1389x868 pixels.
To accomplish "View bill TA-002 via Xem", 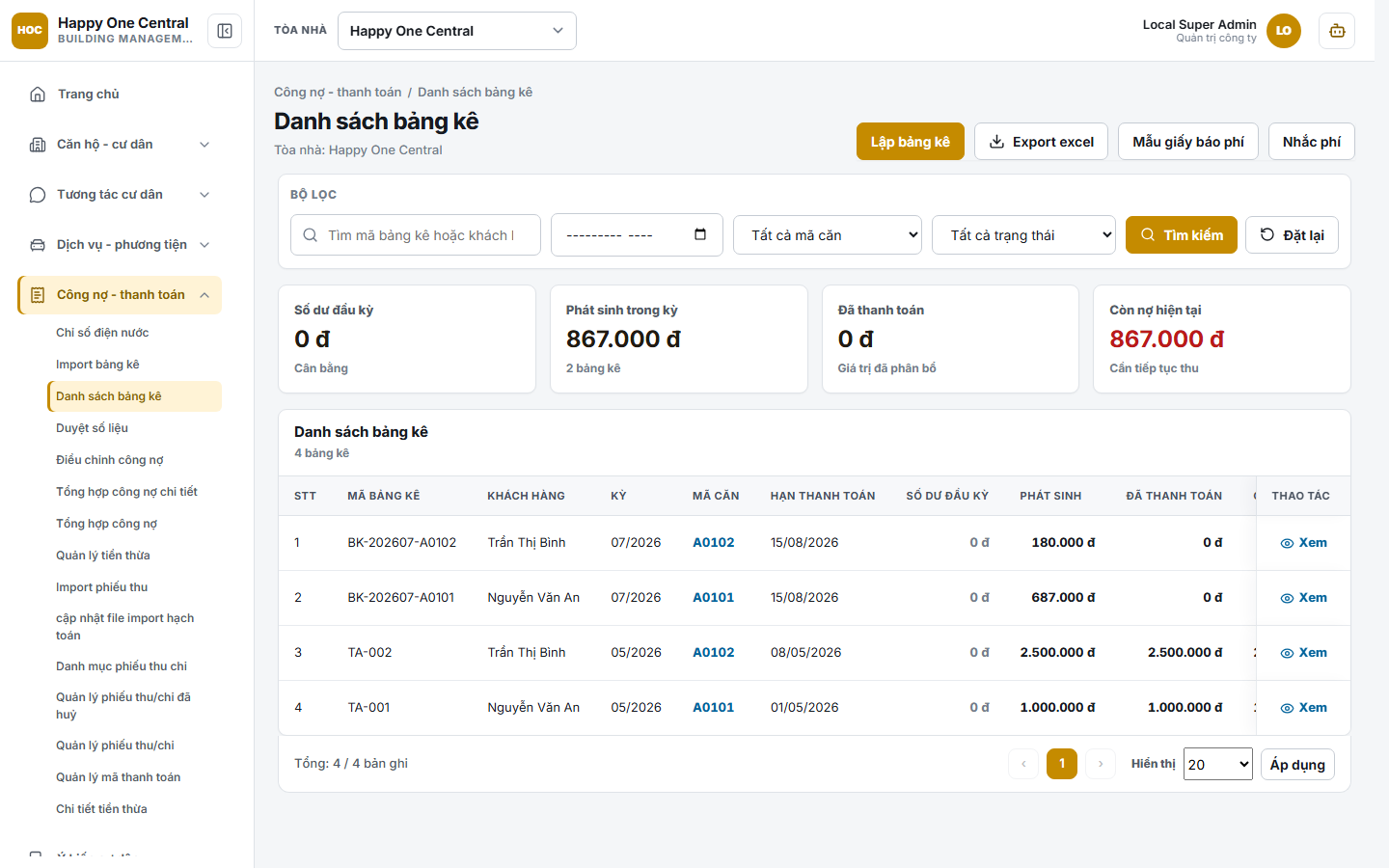I will [1303, 653].
